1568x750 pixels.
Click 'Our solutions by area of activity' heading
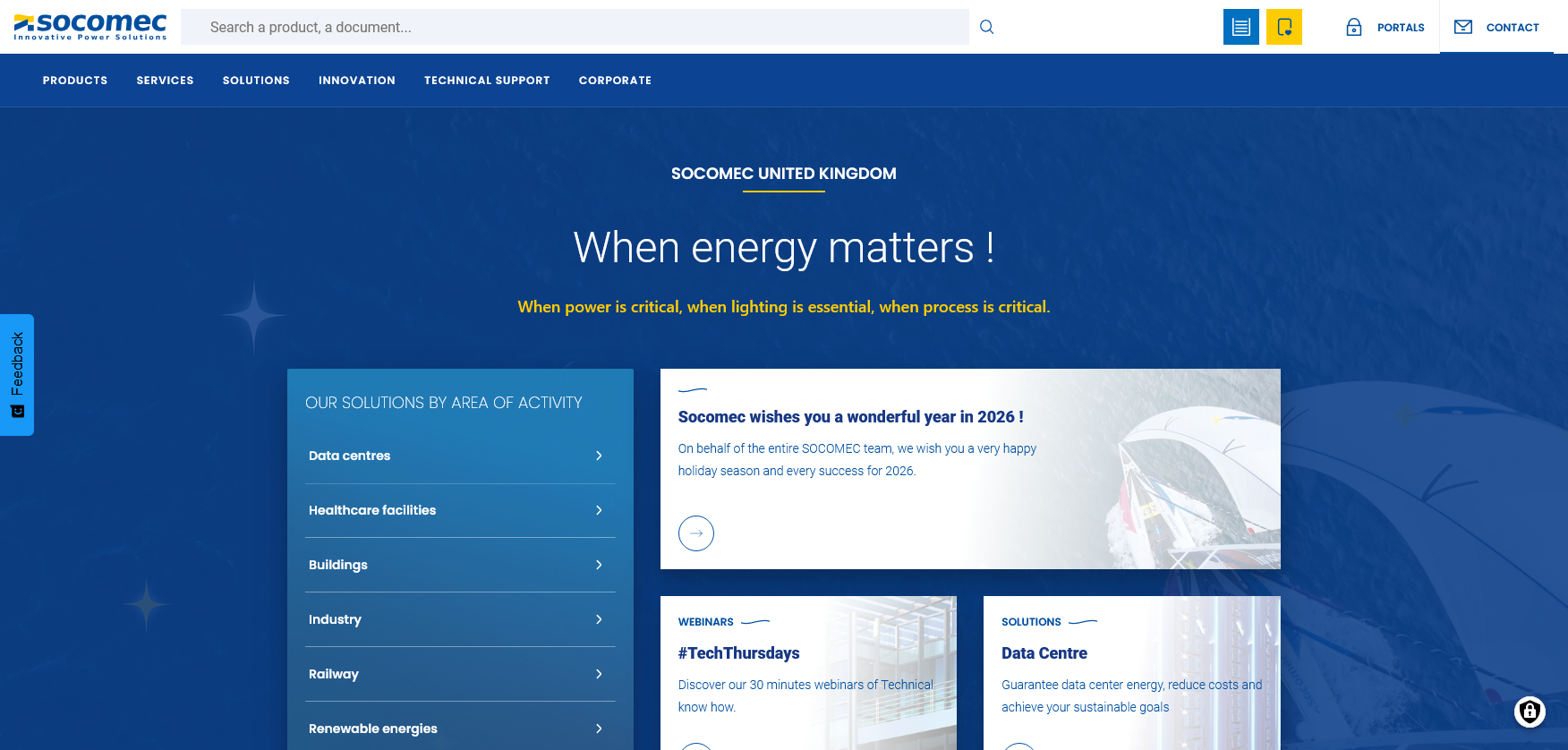[444, 403]
